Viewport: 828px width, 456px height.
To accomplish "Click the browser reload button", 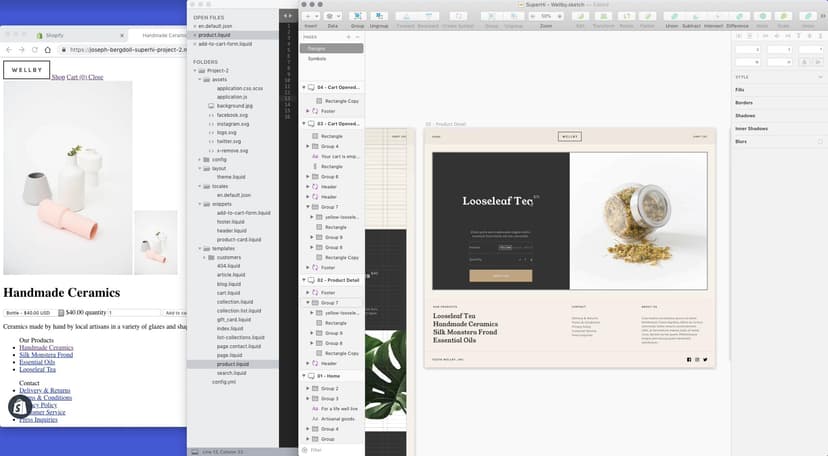I will pyautogui.click(x=37, y=49).
